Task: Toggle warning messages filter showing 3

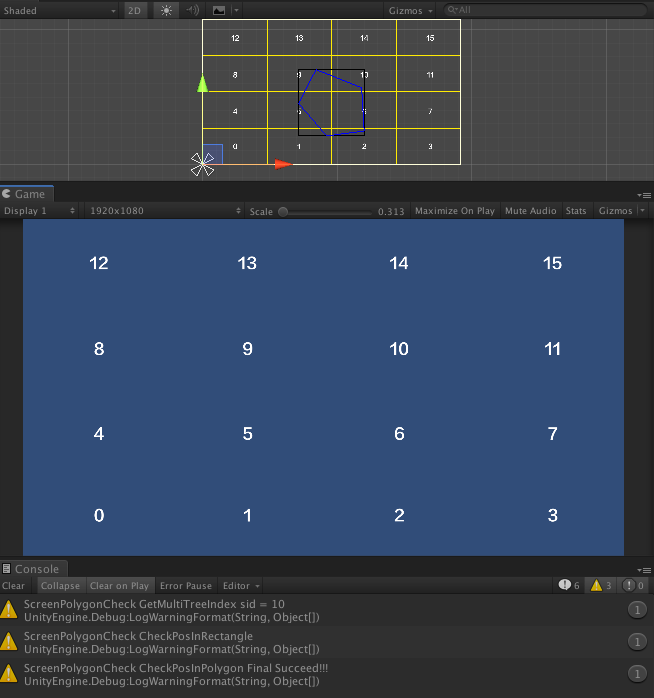Action: [x=602, y=585]
